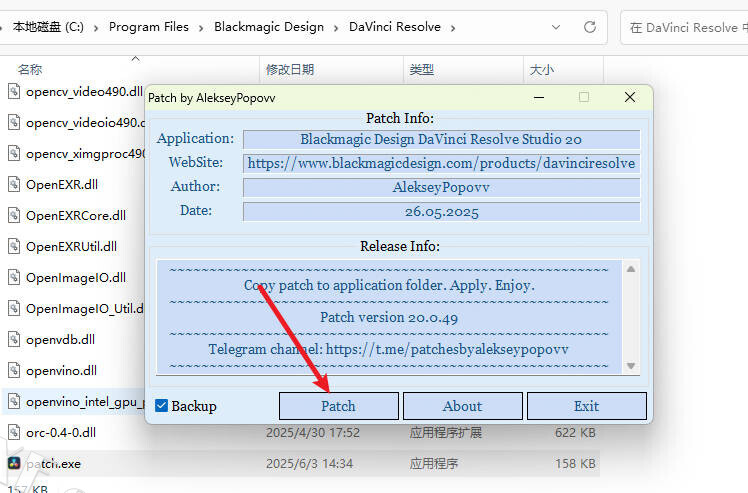Click the WebSite URL field
This screenshot has width=748, height=493.
[x=441, y=163]
